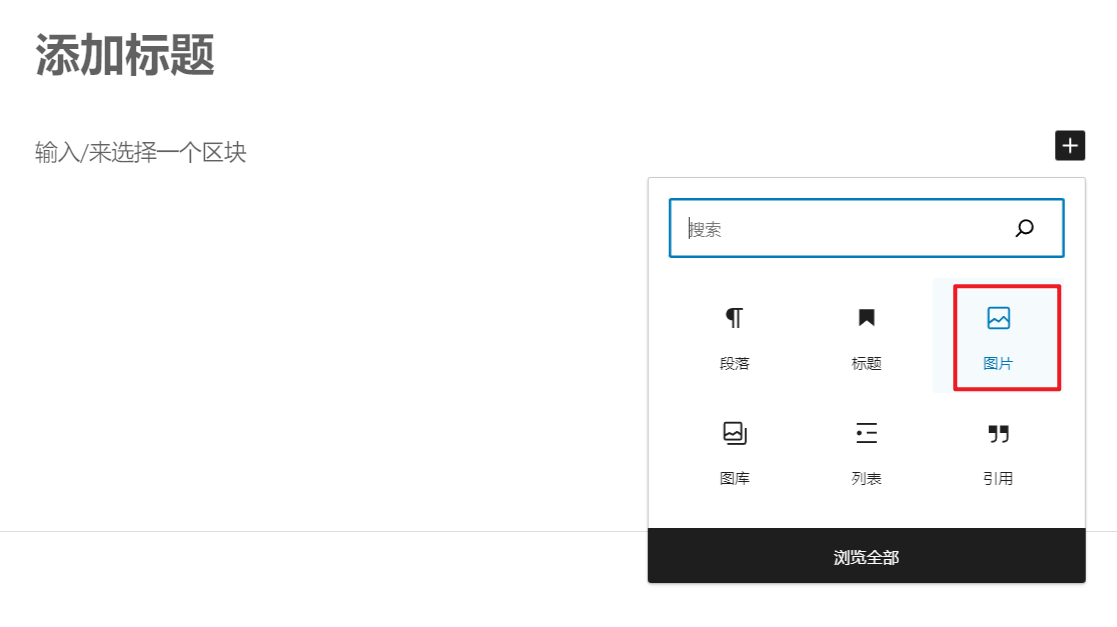Click the 引用 block label text
The image size is (1117, 627).
pos(998,479)
